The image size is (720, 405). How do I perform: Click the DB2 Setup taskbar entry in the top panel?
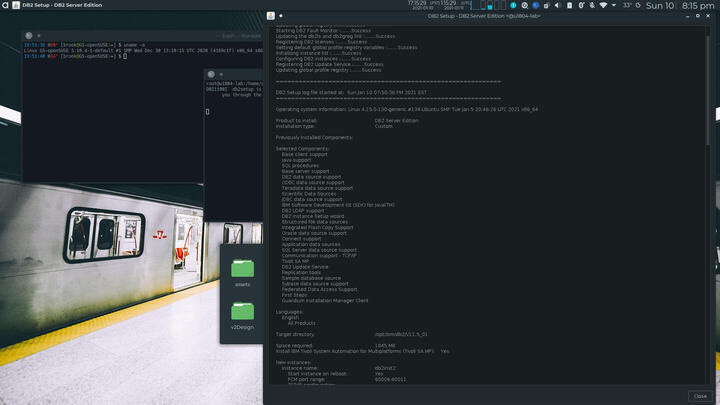point(57,5)
